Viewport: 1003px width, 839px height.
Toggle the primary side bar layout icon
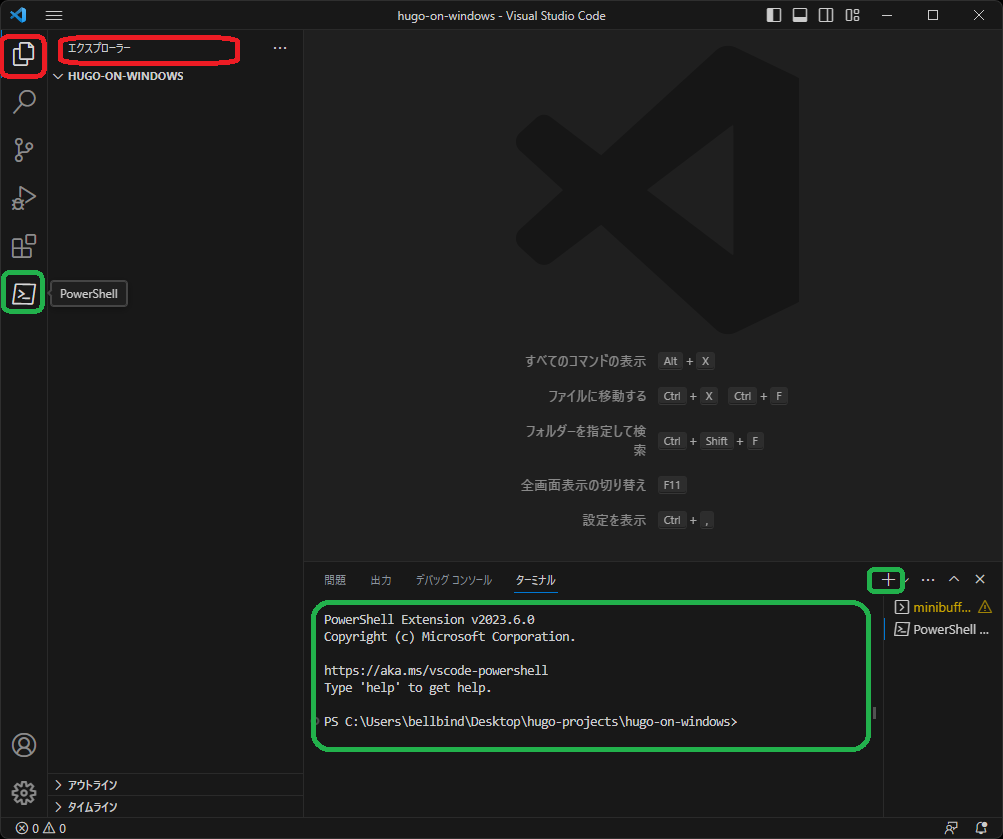tap(774, 15)
